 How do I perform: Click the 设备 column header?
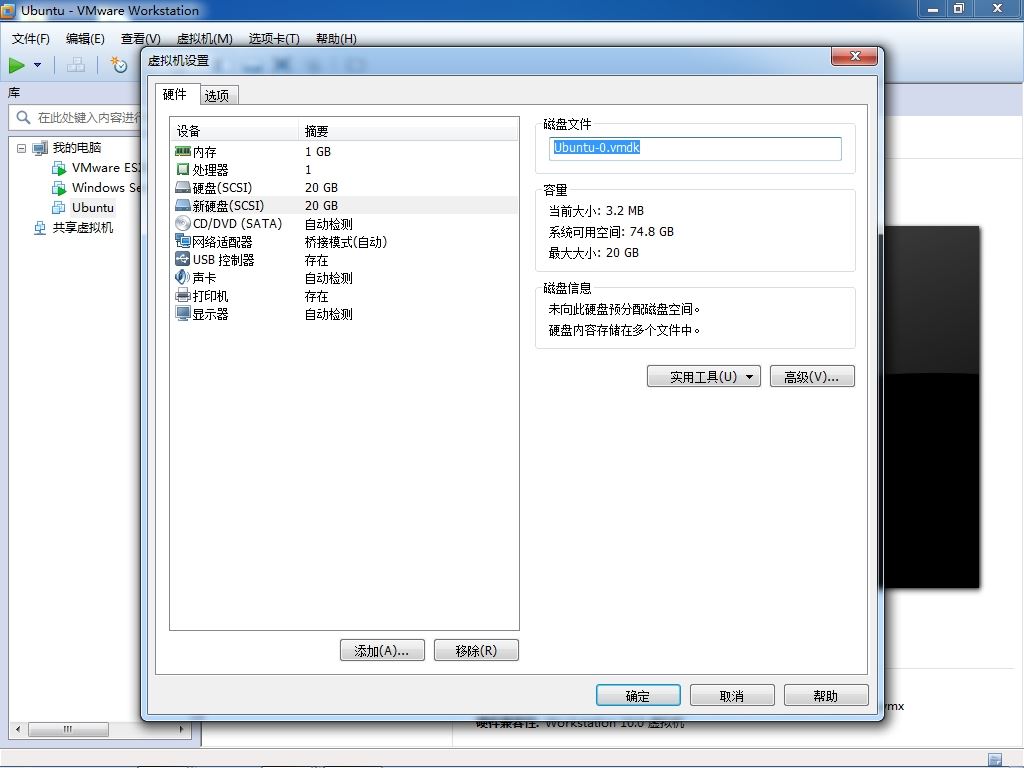click(234, 131)
